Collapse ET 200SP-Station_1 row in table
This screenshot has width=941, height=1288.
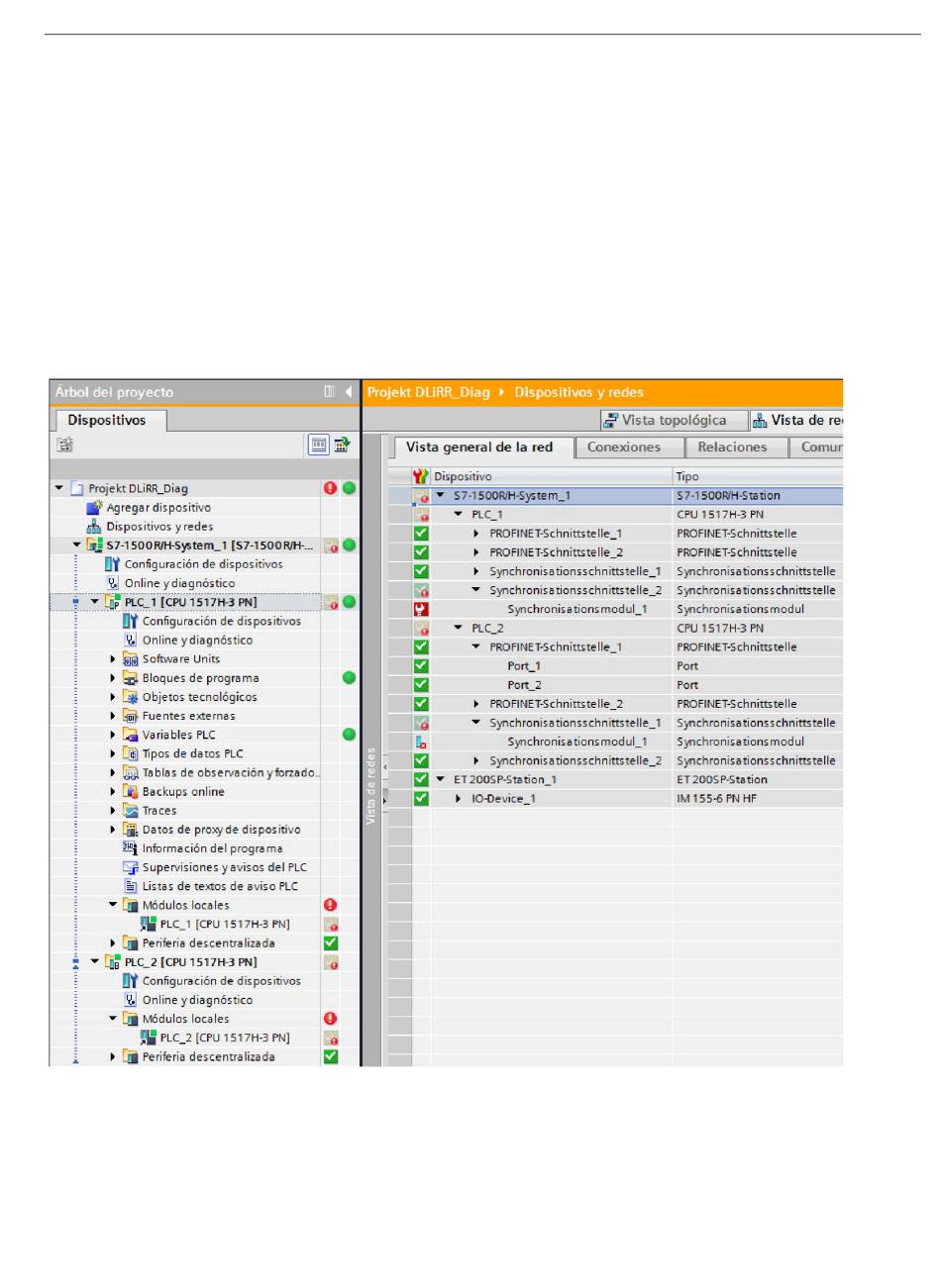tap(441, 780)
